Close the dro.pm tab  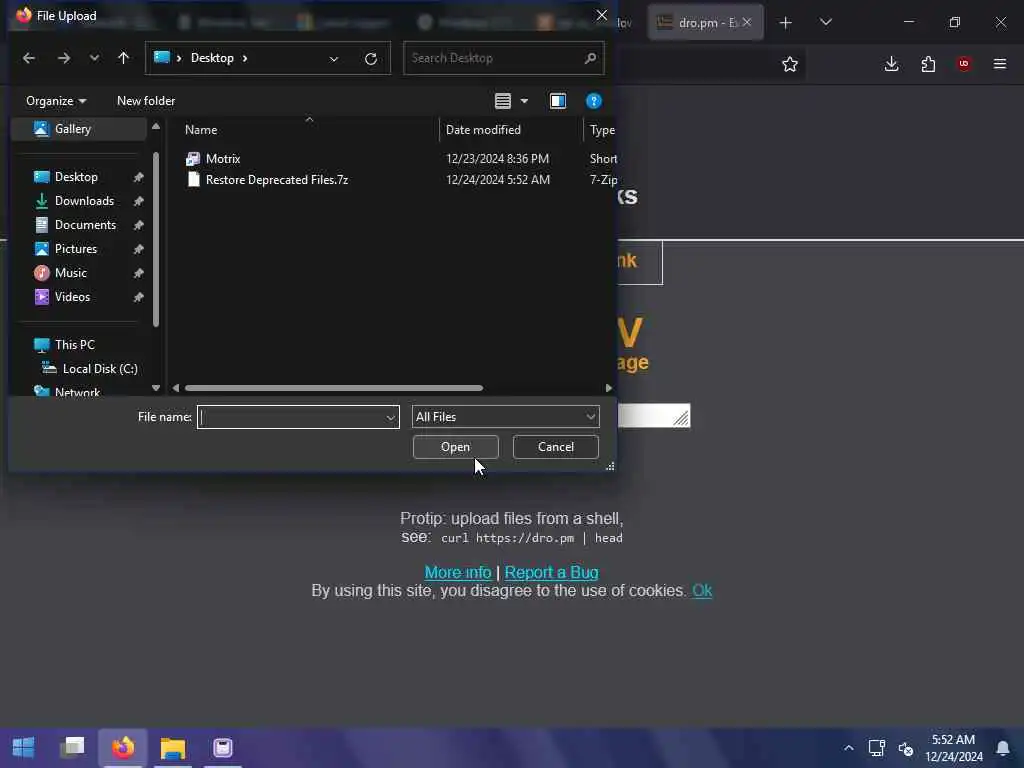747,22
